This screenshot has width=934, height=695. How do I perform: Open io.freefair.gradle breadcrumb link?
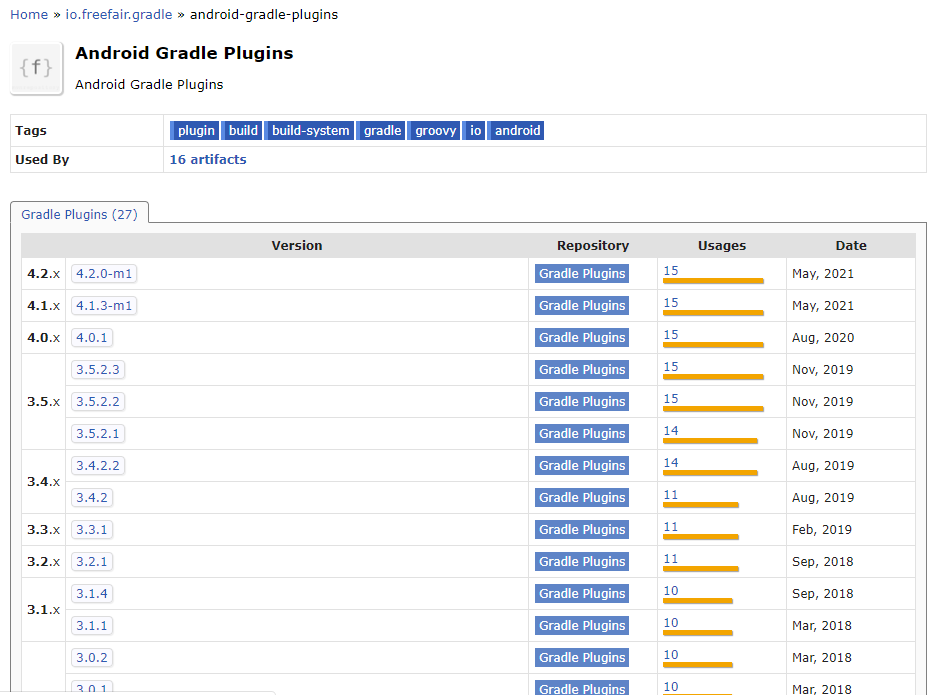(119, 14)
